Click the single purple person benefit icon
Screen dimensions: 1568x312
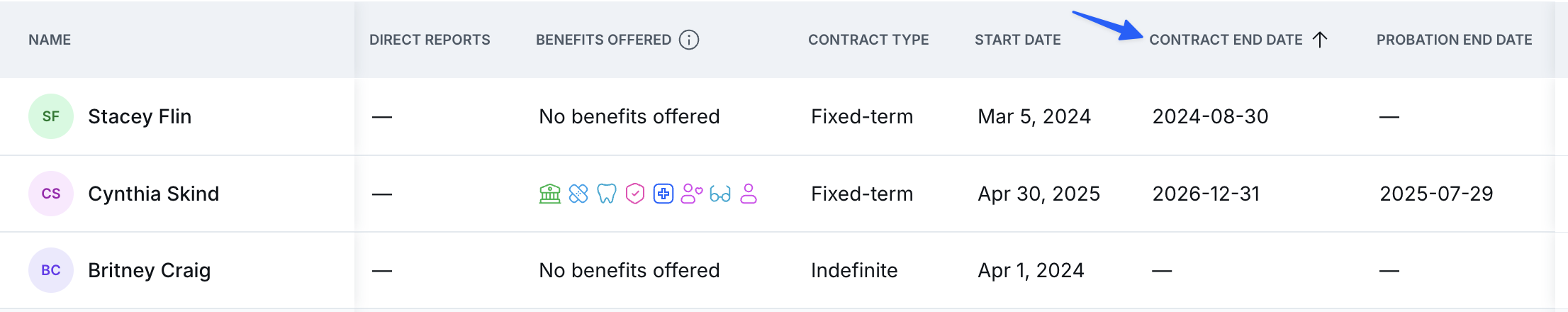[749, 194]
